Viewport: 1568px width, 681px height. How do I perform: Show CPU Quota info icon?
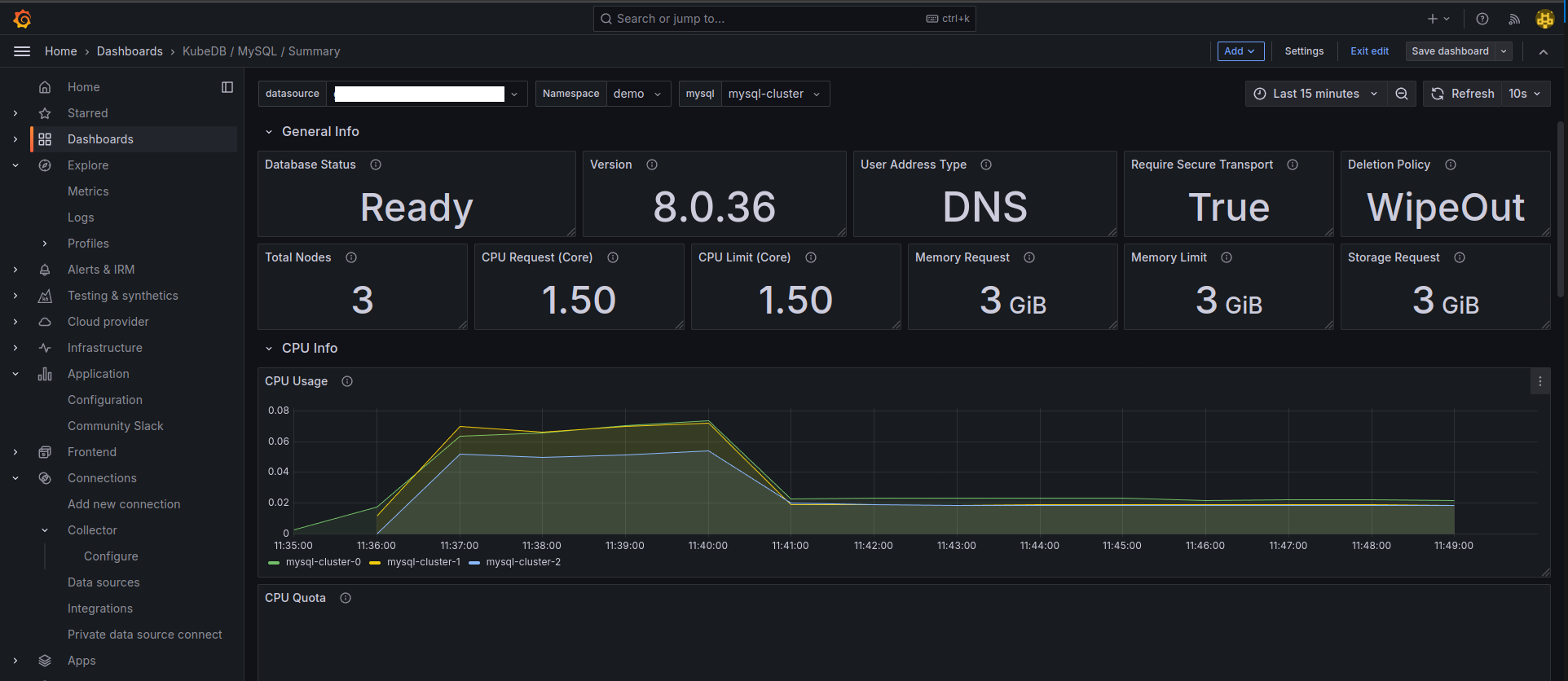tap(346, 598)
